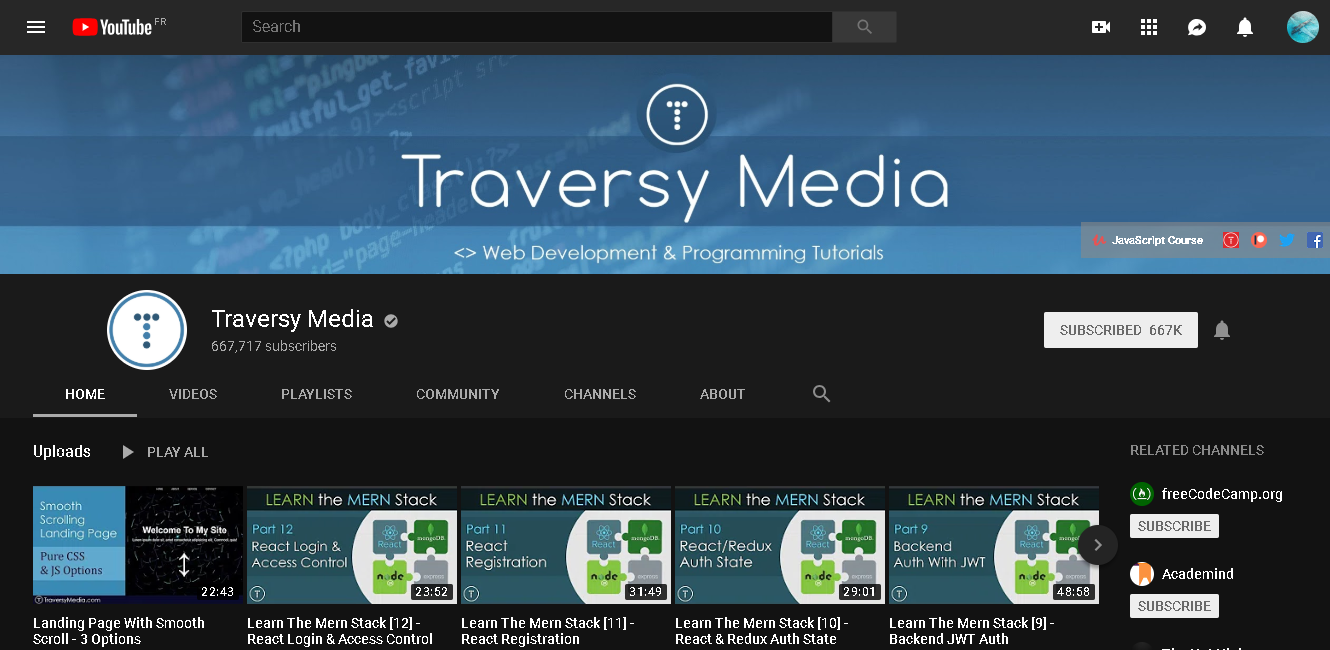Toggle Traversy Media channel notification bell
1330x650 pixels.
[x=1222, y=330]
